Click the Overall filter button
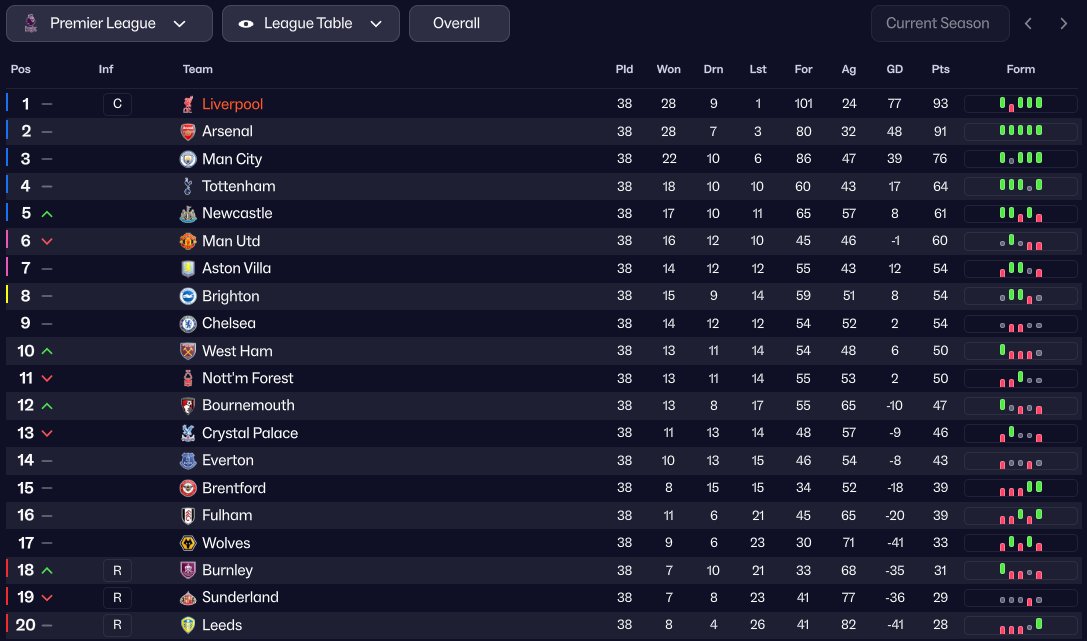The height and width of the screenshot is (641, 1087). (x=459, y=23)
